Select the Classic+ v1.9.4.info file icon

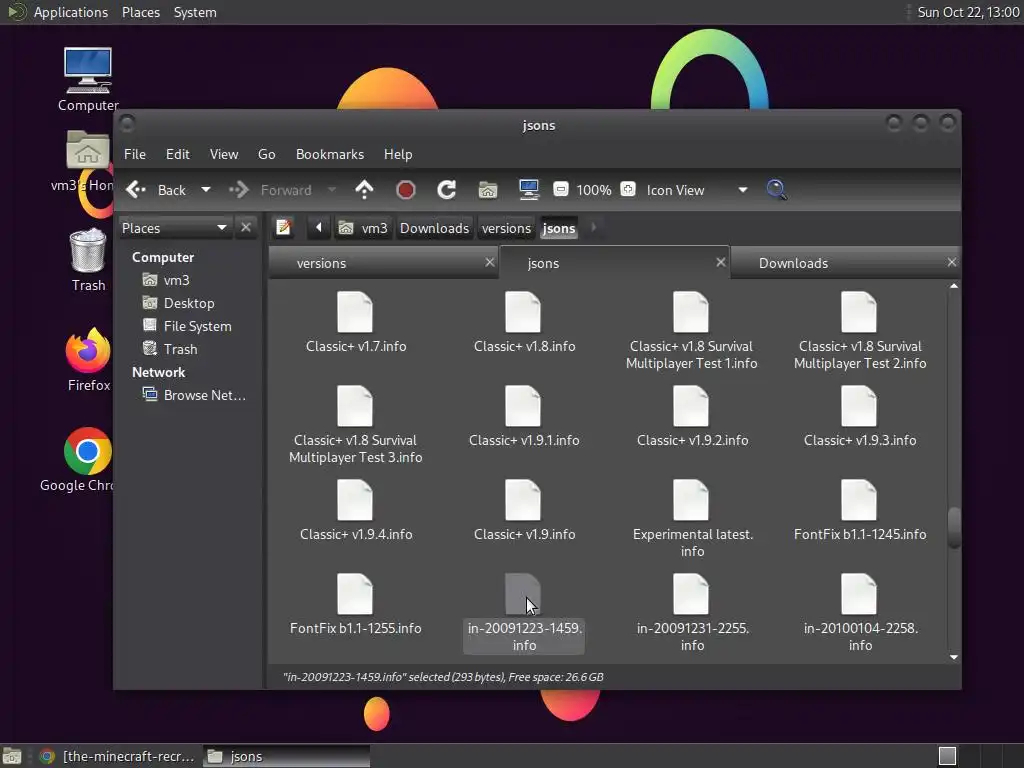355,500
